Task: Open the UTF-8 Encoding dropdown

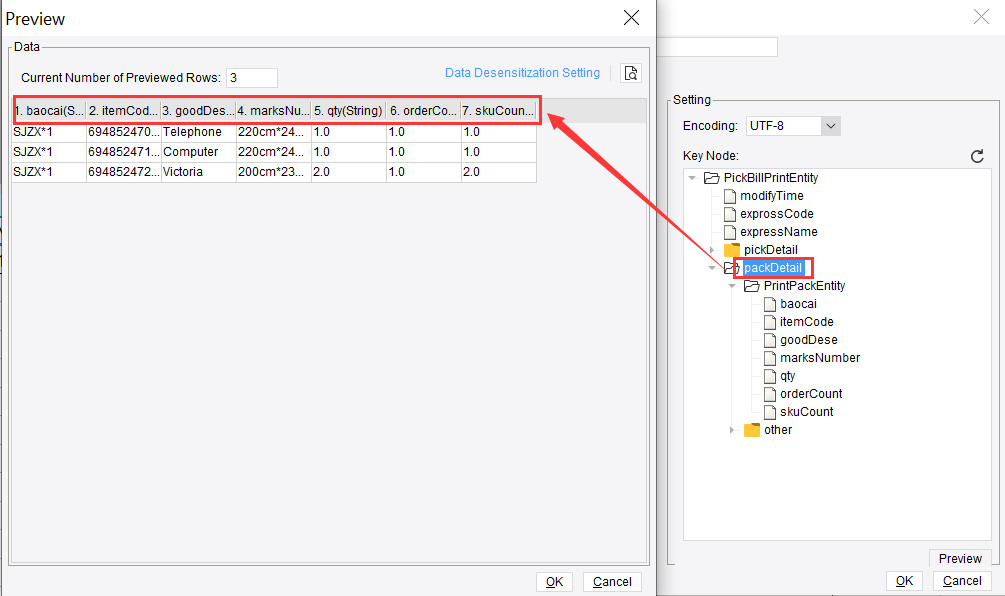Action: (x=832, y=125)
